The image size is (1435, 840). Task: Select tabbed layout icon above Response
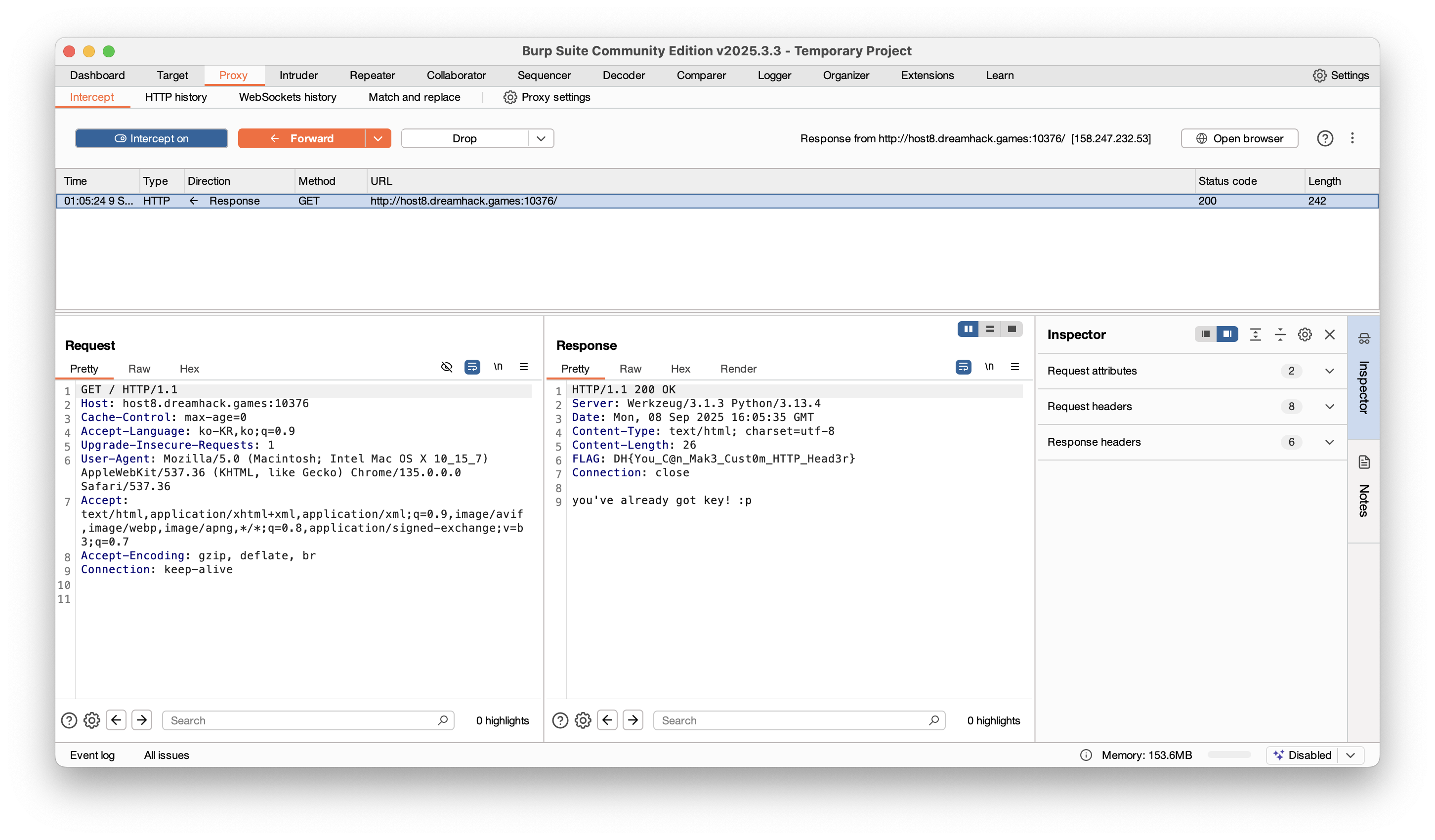click(1012, 329)
